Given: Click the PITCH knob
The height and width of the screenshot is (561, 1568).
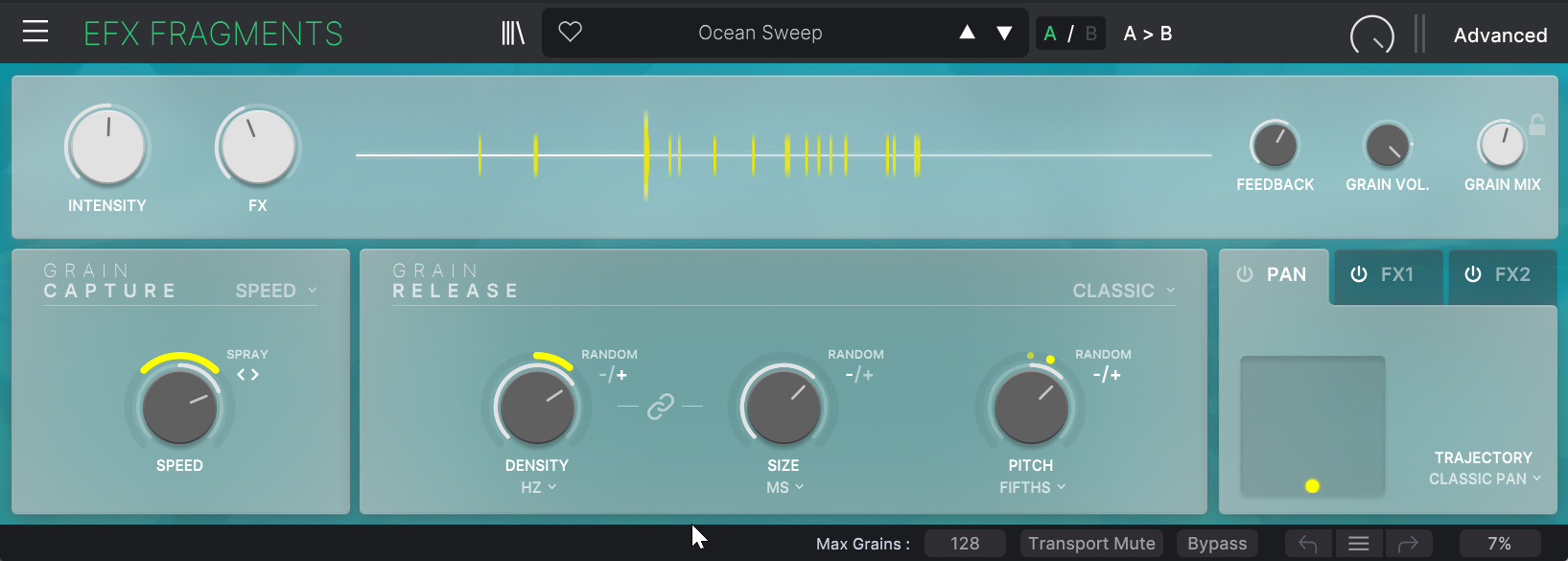Looking at the screenshot, I should [x=1031, y=407].
